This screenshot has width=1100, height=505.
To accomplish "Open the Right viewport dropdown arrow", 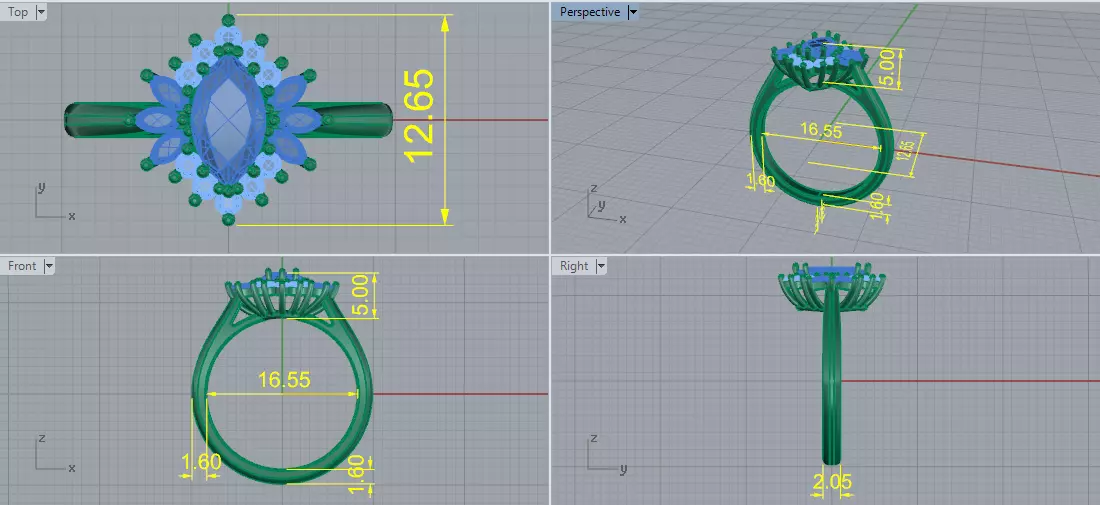I will [601, 266].
